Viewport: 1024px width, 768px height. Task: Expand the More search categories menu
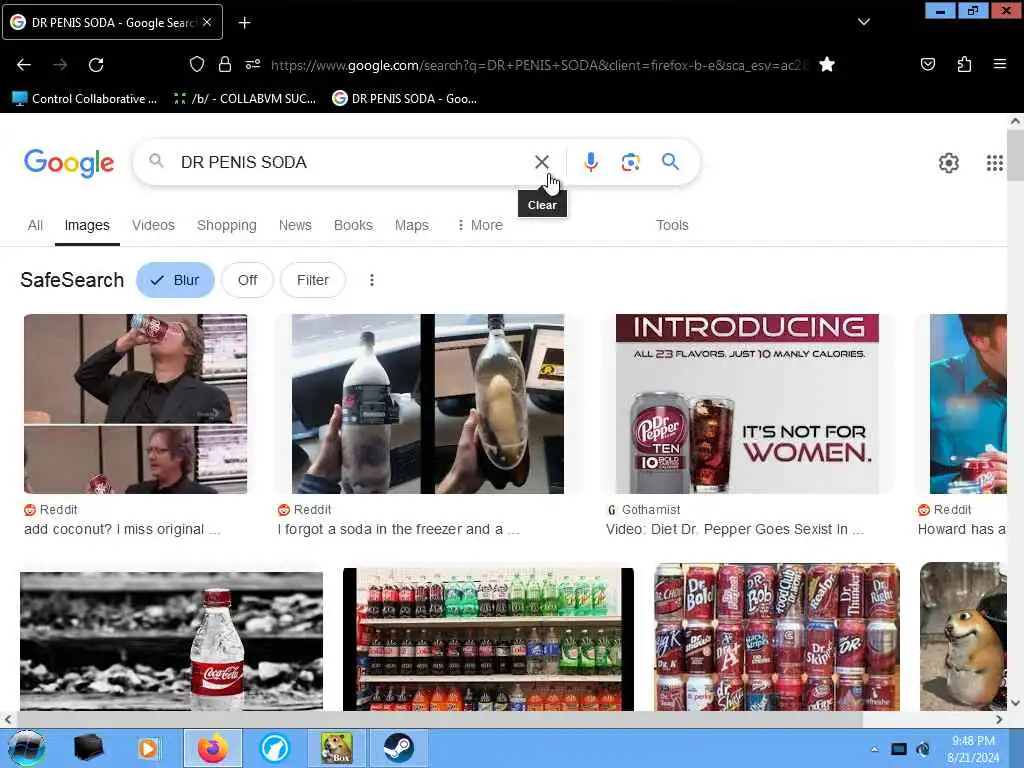pyautogui.click(x=480, y=225)
